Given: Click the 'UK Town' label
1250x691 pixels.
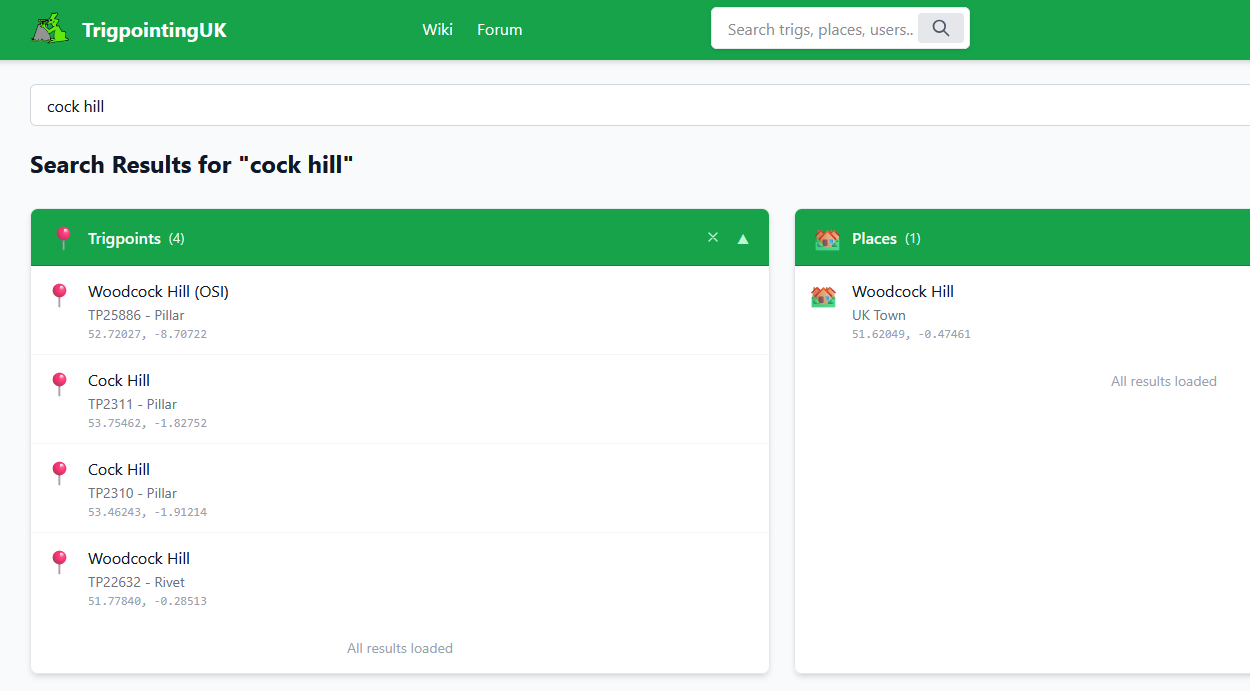Looking at the screenshot, I should (x=879, y=315).
